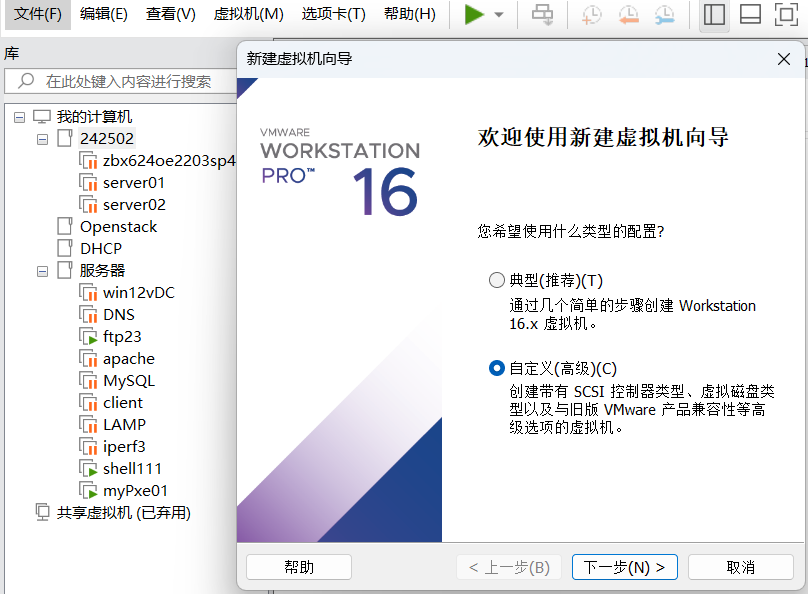Click the win12vDC VM icon
The width and height of the screenshot is (808, 594).
tap(88, 293)
